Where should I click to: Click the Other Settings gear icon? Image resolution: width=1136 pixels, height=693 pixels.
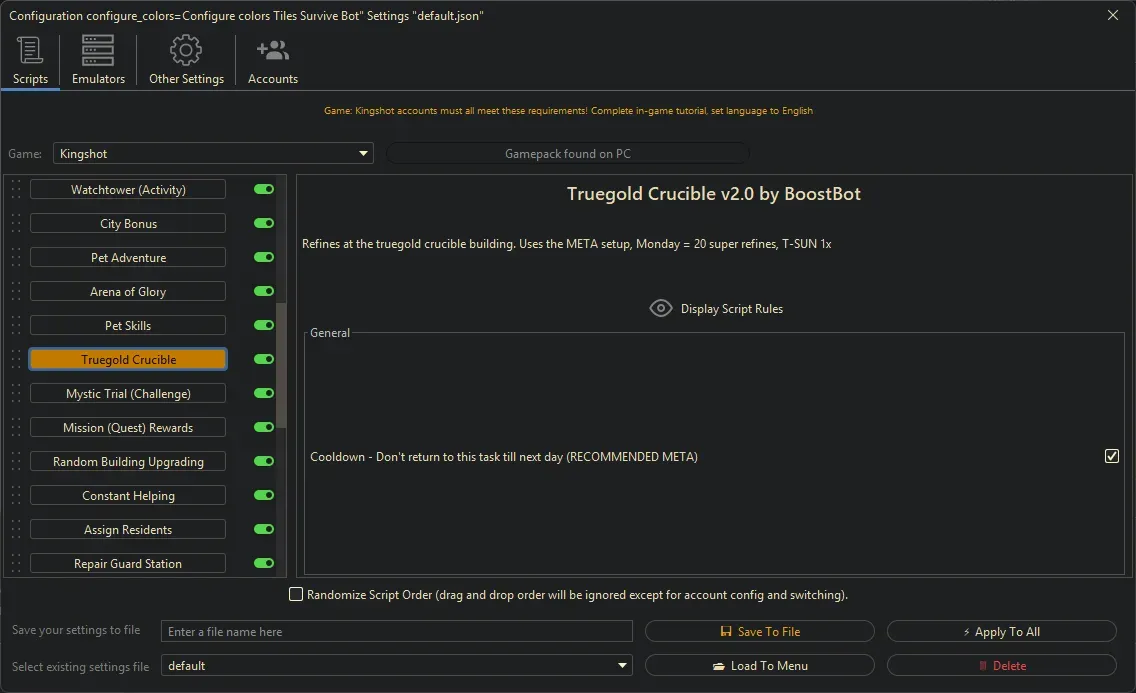click(x=185, y=49)
